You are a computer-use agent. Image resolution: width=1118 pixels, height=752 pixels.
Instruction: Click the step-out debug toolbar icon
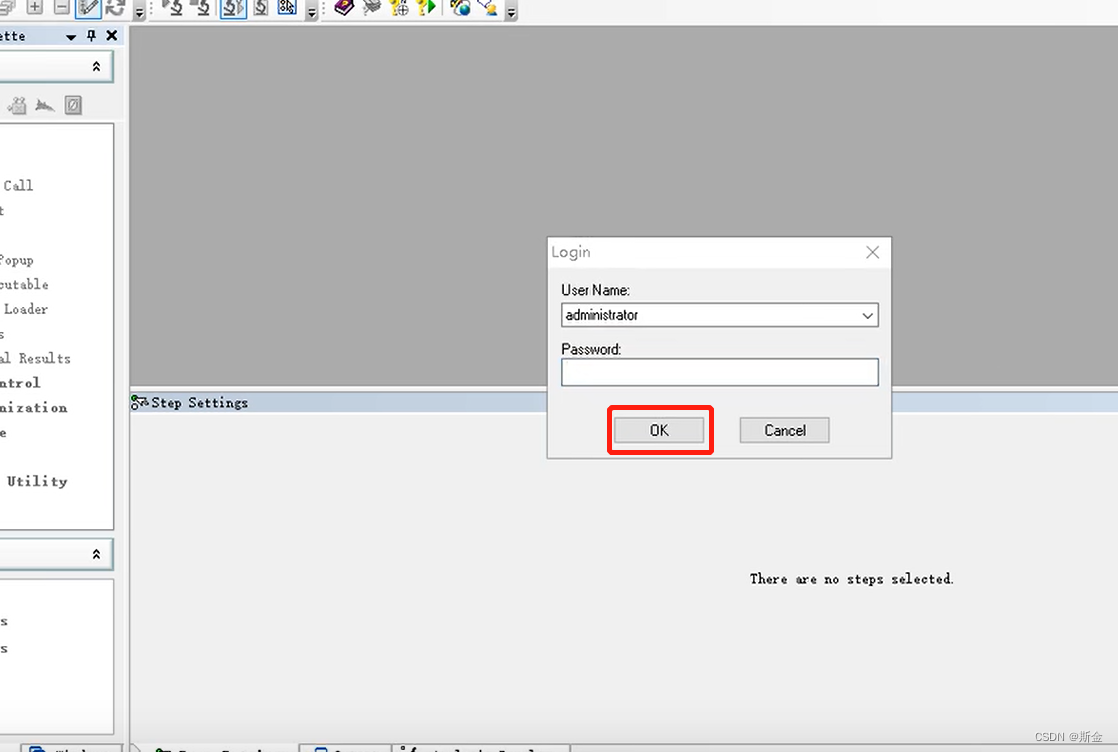pos(261,8)
